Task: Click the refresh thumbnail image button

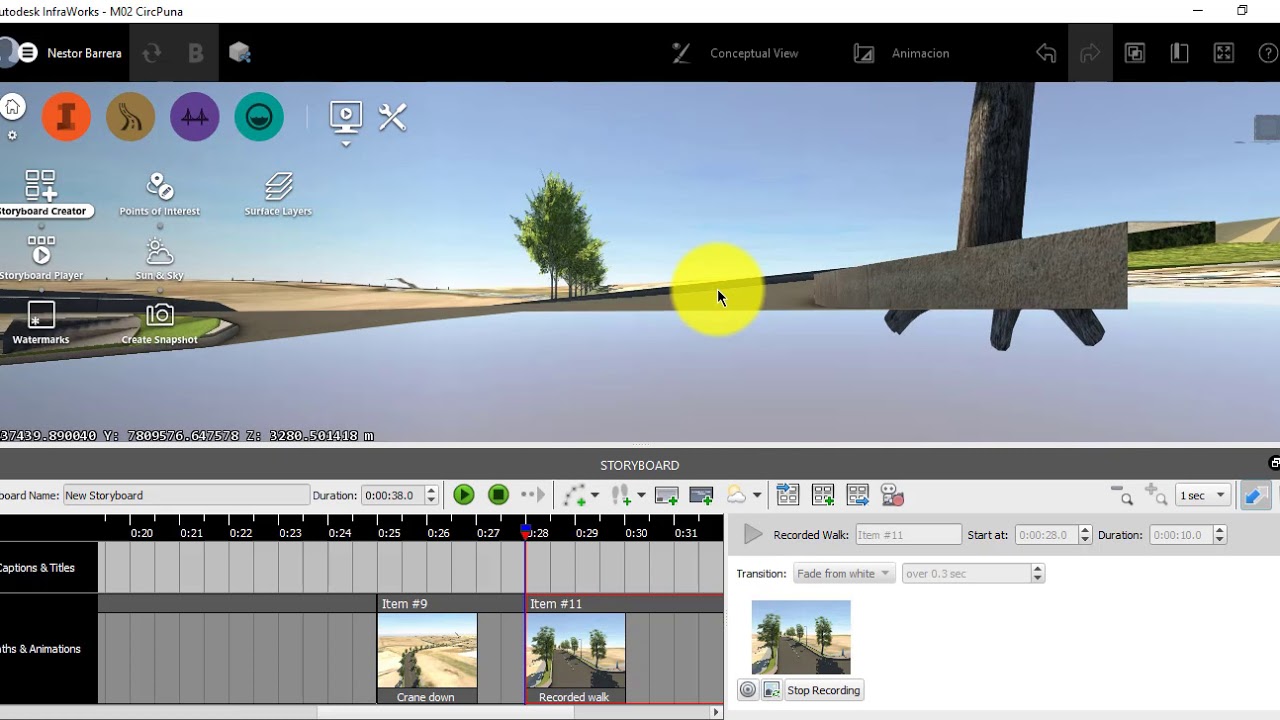Action: click(772, 690)
